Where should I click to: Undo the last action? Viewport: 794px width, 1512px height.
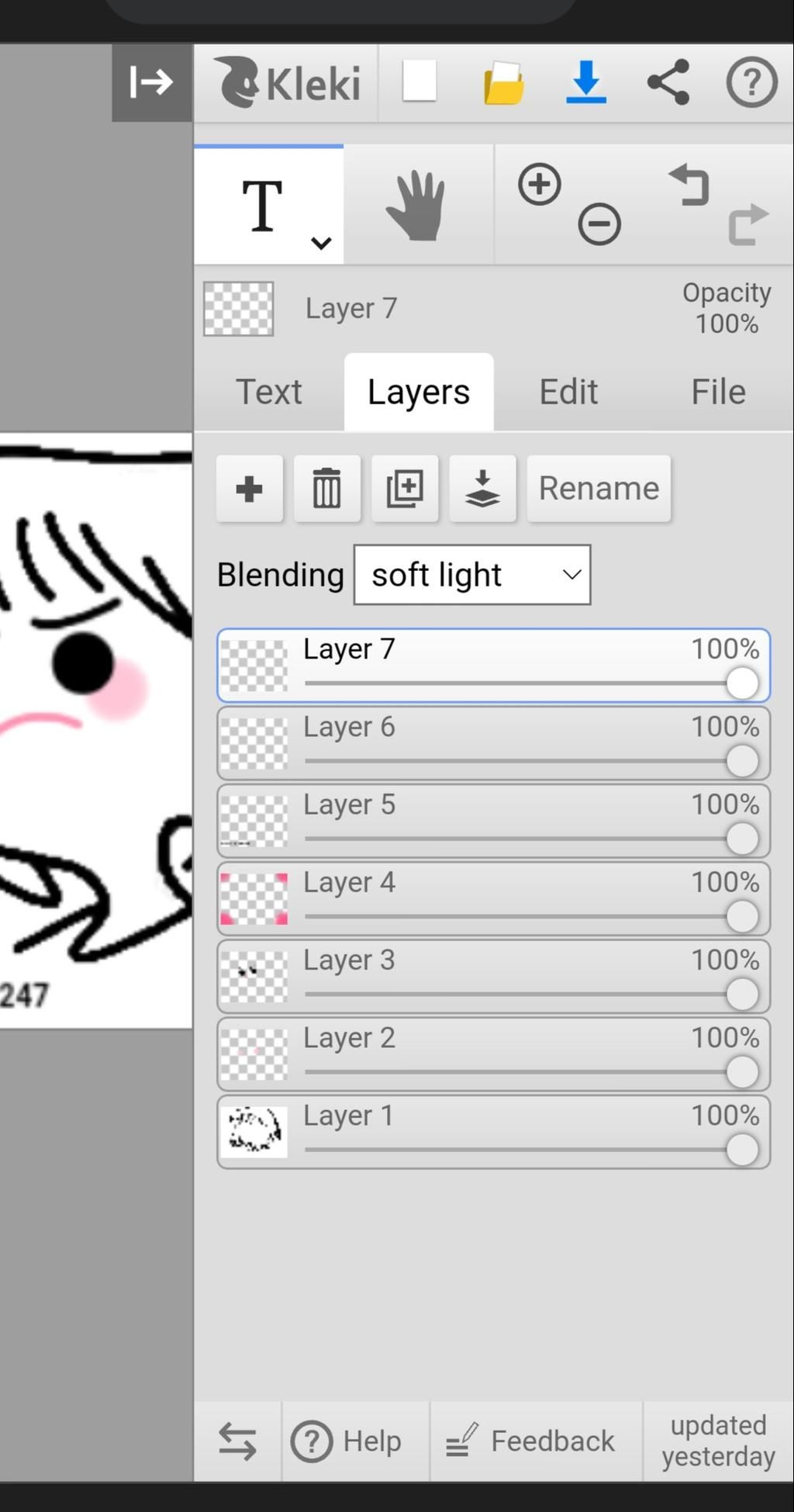pos(689,185)
